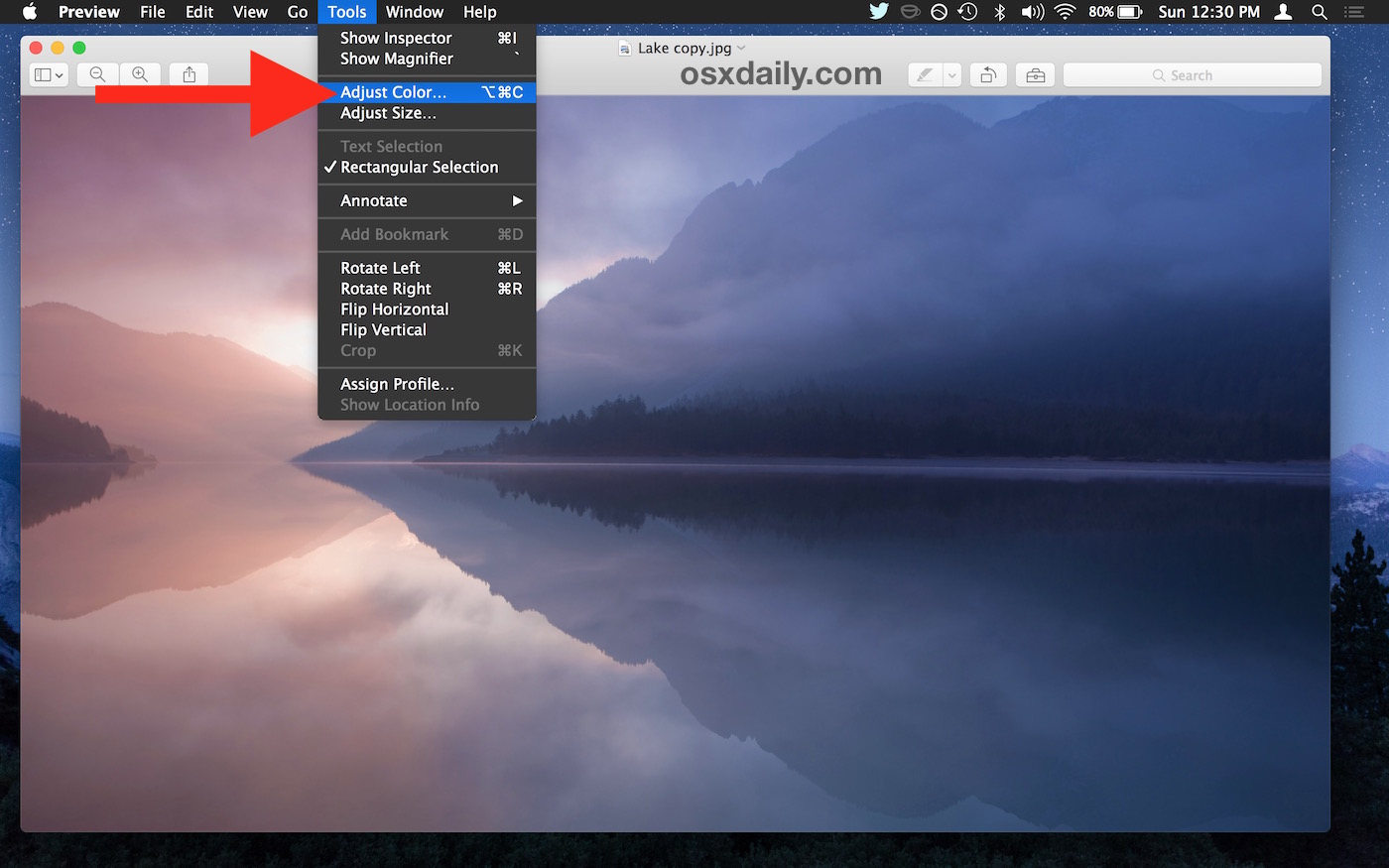Click the circular menu bar icon beside Time Machine

pos(939,12)
